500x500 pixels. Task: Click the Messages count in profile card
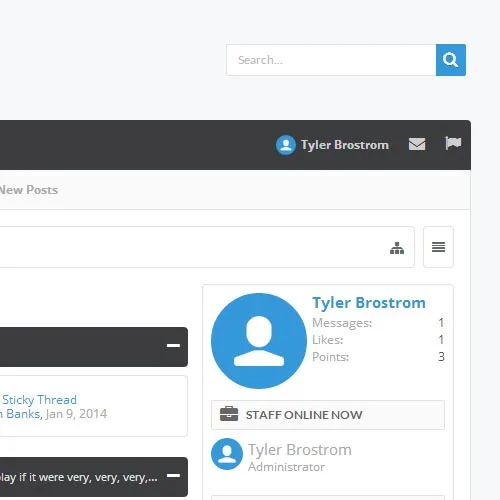tap(441, 323)
